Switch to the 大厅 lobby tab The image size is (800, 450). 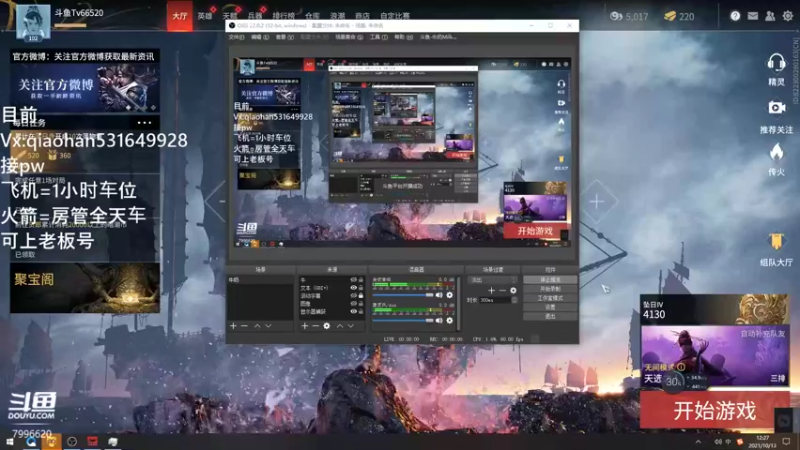(x=180, y=16)
